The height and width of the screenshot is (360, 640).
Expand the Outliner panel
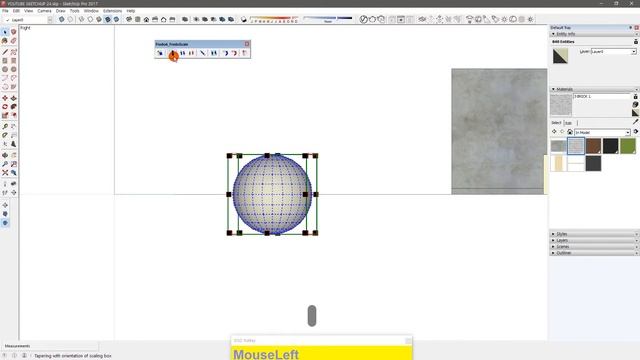553,253
